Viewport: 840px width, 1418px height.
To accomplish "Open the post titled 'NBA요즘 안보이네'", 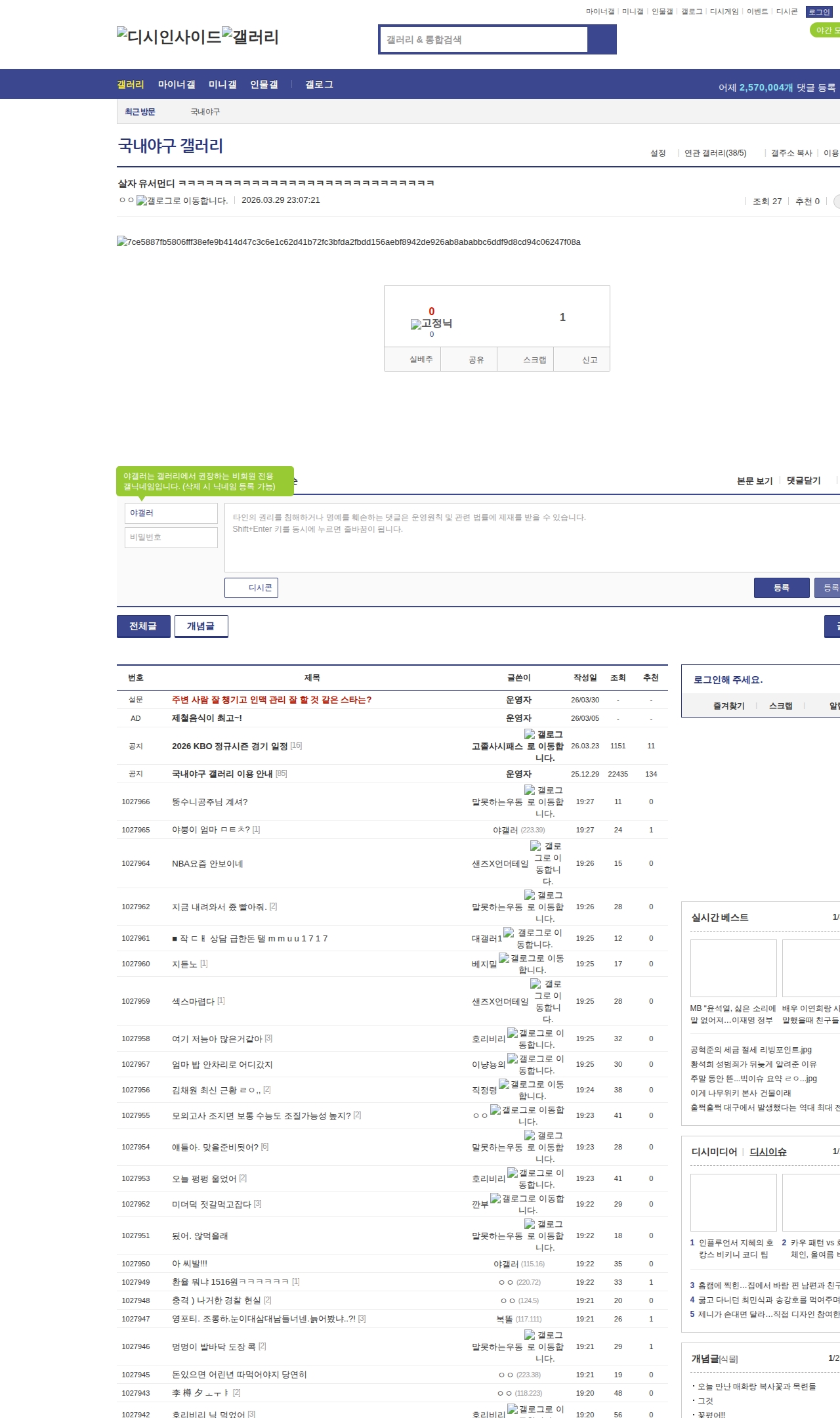I will [207, 864].
